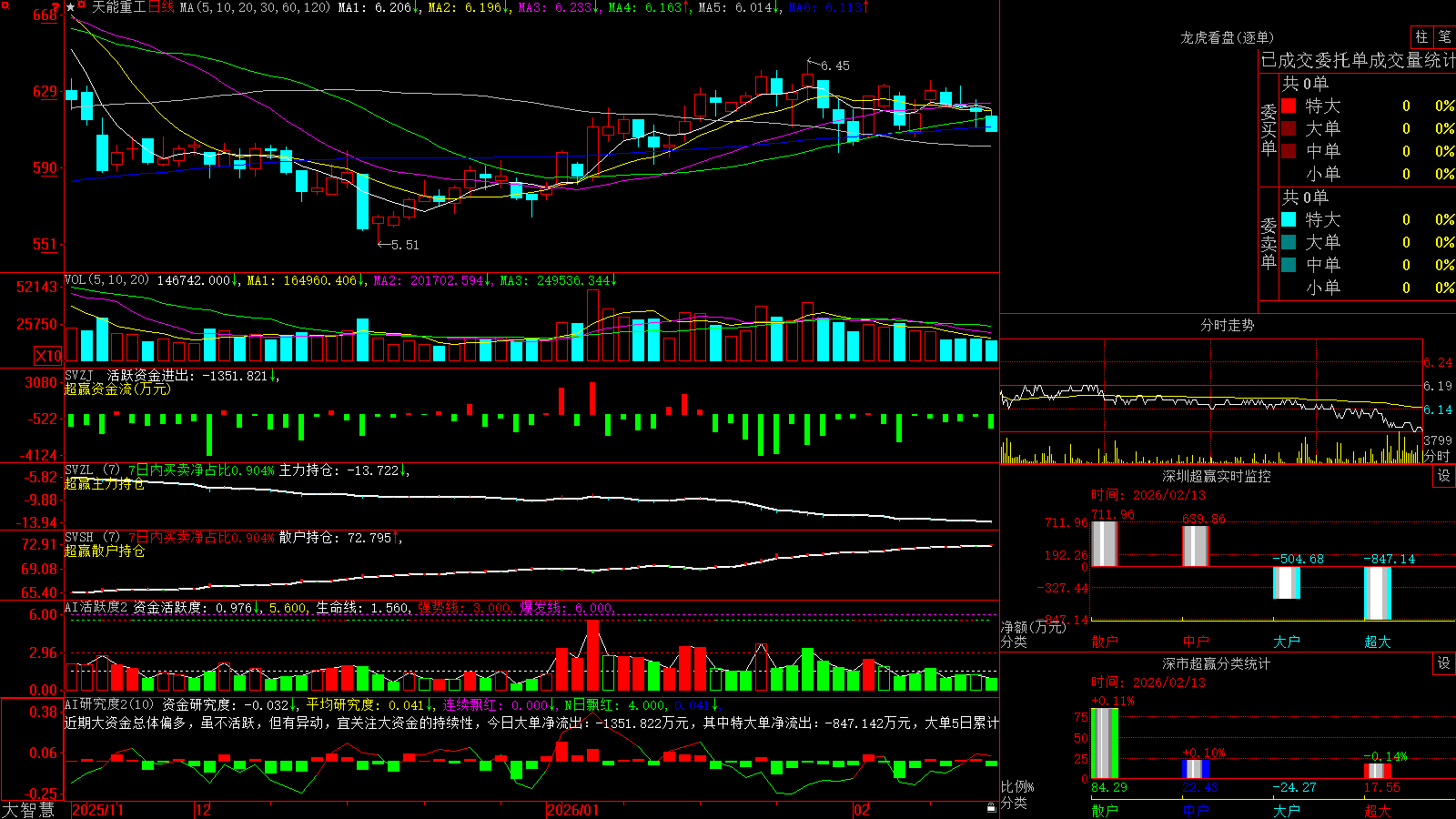Click the 分时走势 panel title

[1228, 325]
